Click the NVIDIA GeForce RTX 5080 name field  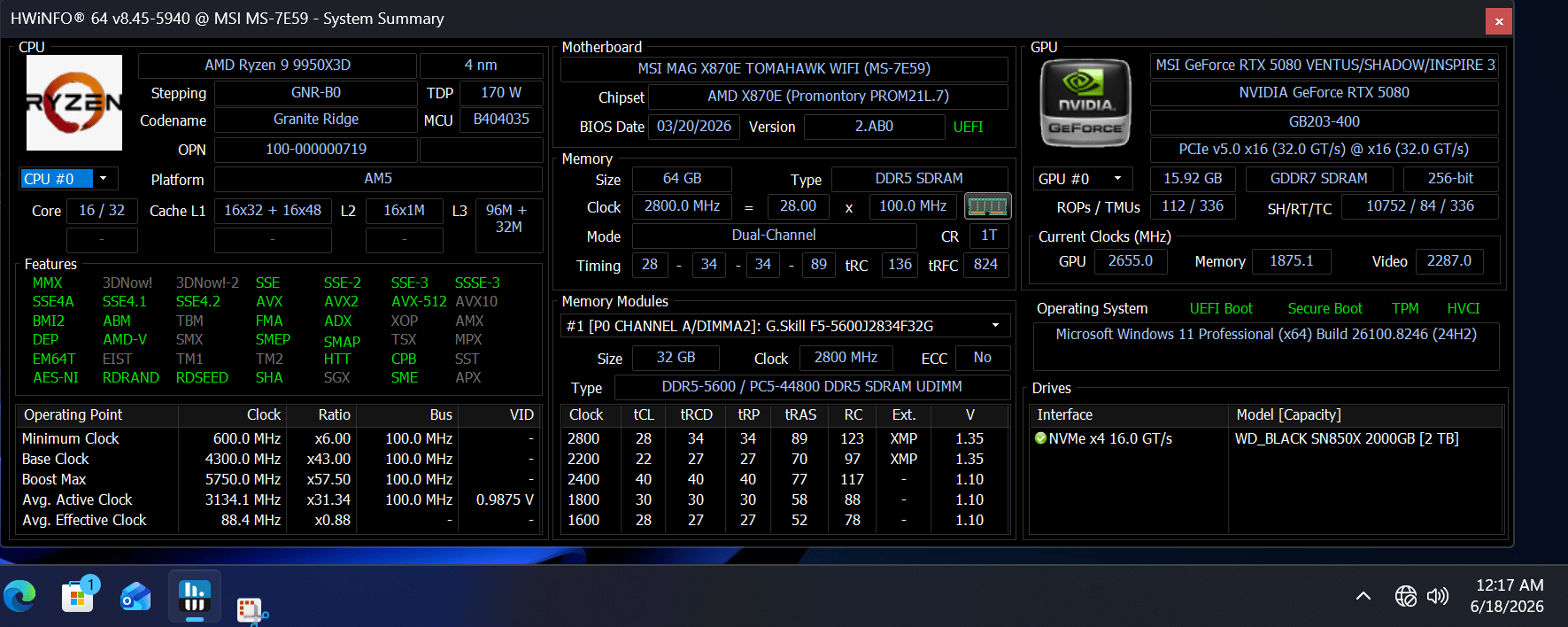click(1324, 93)
